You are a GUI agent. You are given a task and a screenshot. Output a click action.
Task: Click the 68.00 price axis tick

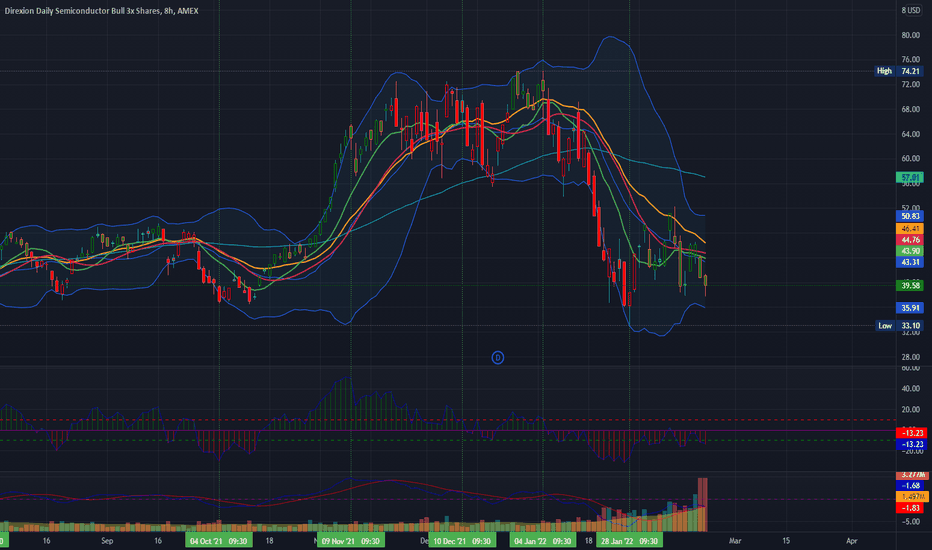[x=910, y=109]
